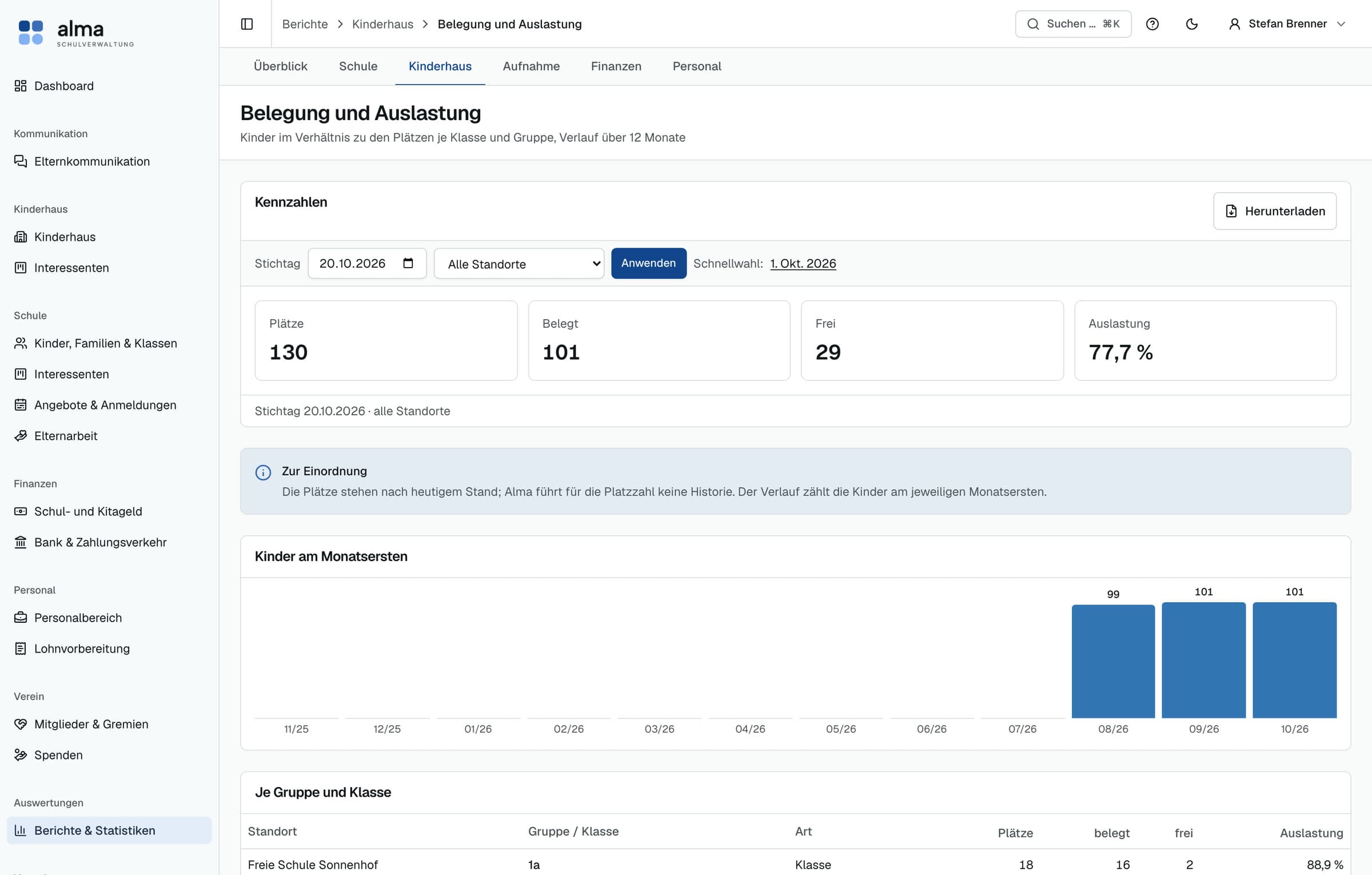The height and width of the screenshot is (875, 1372).
Task: Expand the Alle Standorte dropdown
Action: point(519,264)
